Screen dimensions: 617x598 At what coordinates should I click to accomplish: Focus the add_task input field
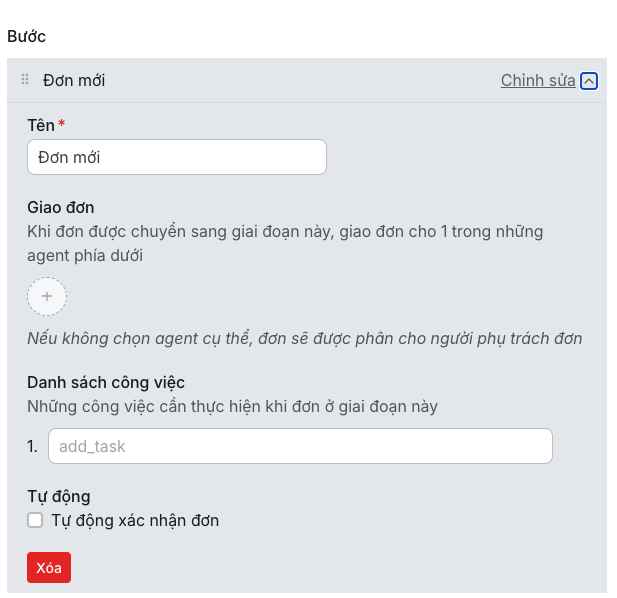(x=300, y=446)
